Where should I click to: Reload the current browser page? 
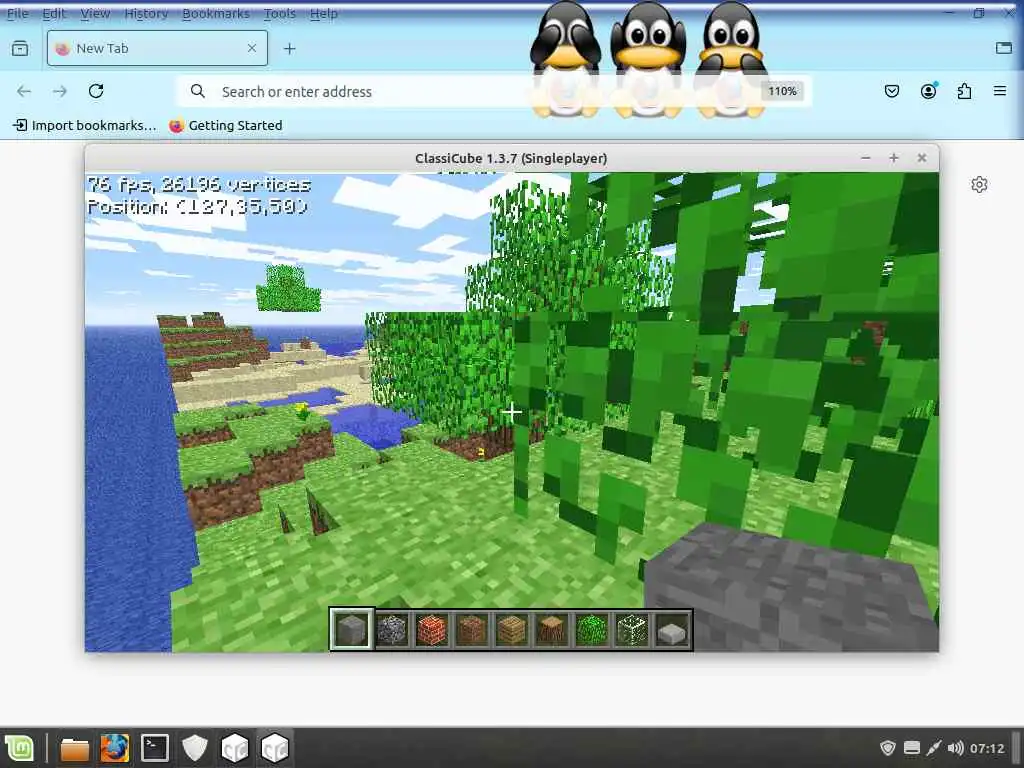(96, 91)
